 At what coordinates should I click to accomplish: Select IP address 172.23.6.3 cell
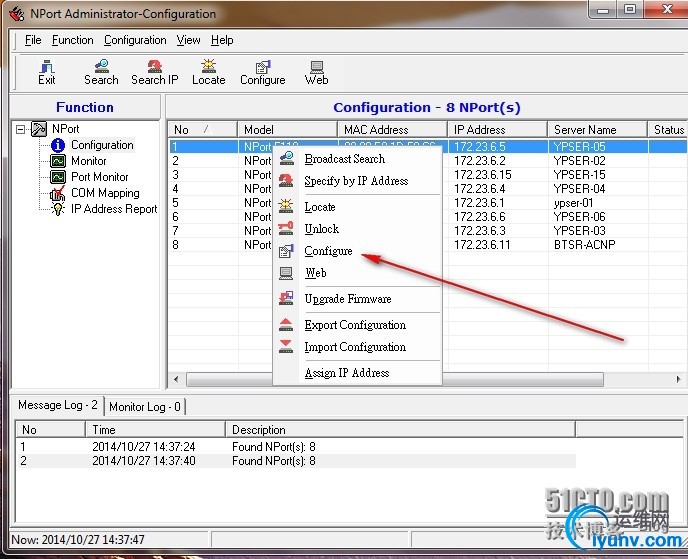480,231
